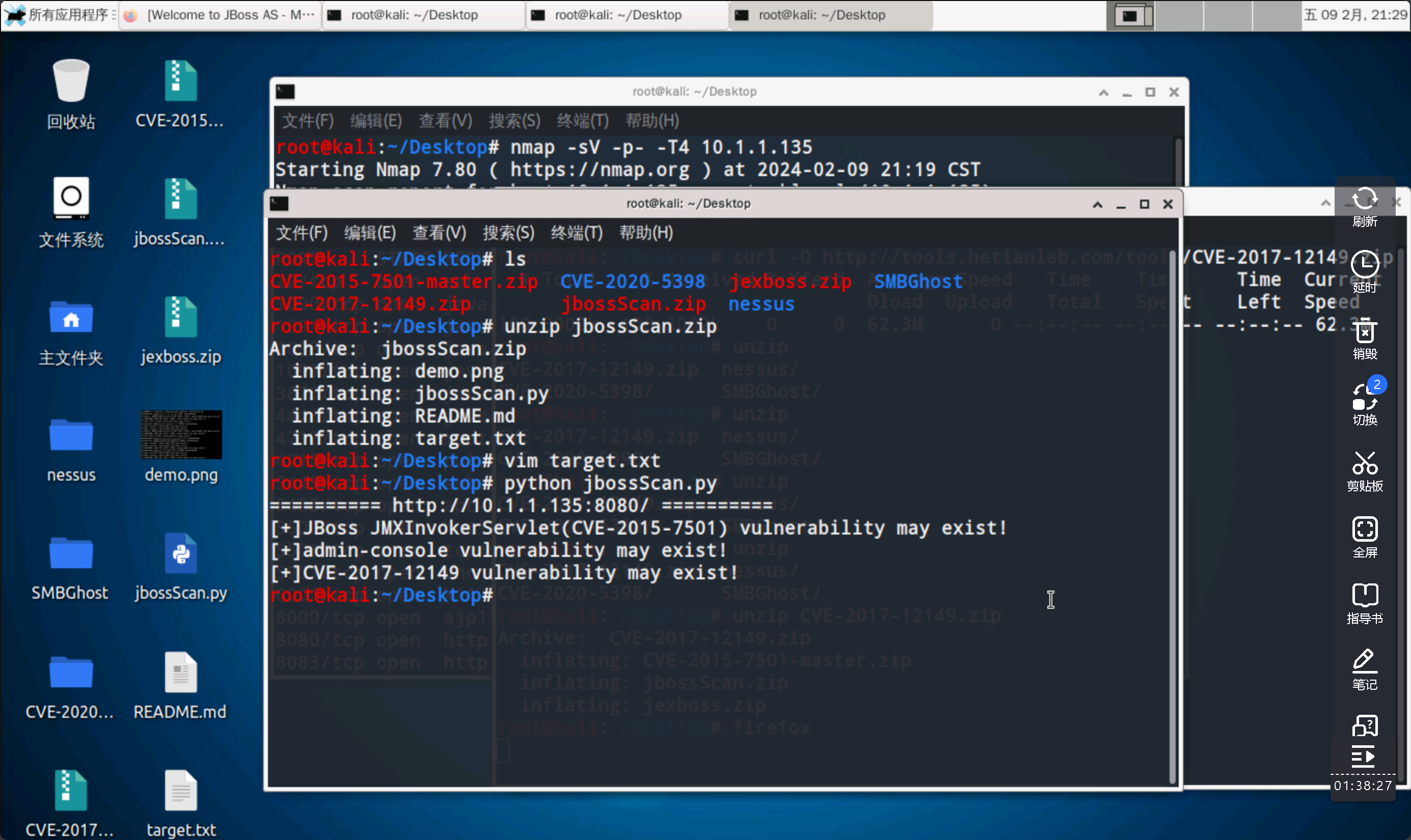
Task: Open 搜索(S) menu in front terminal
Action: [x=508, y=233]
